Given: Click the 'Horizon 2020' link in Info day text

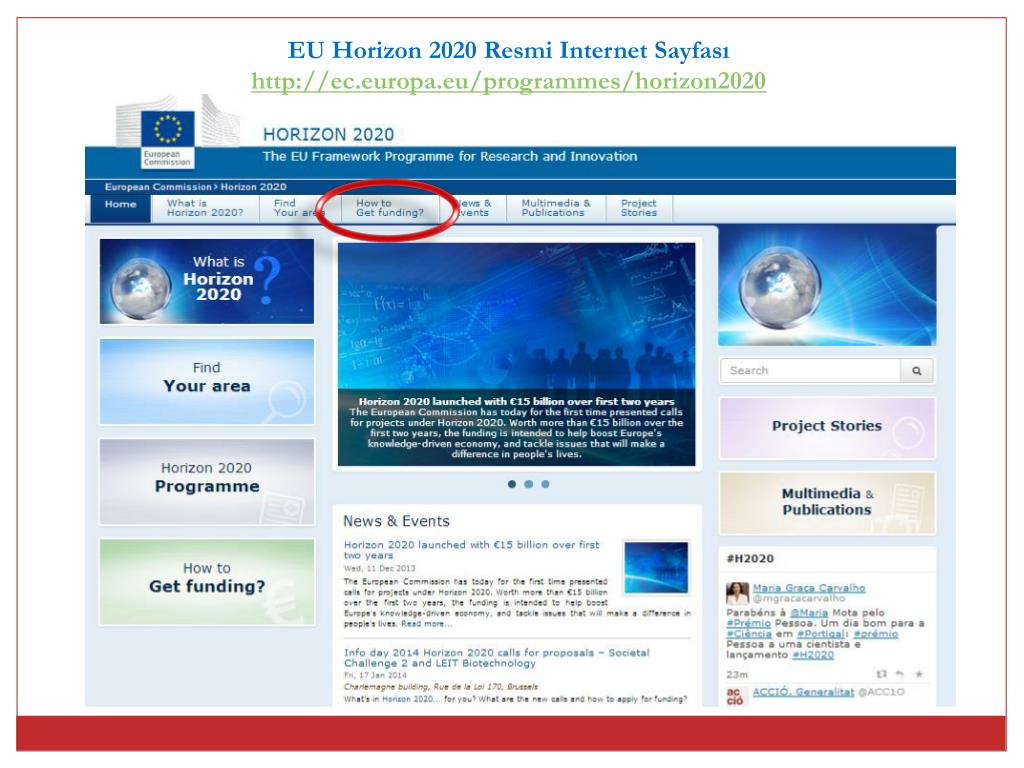Looking at the screenshot, I should (x=409, y=699).
